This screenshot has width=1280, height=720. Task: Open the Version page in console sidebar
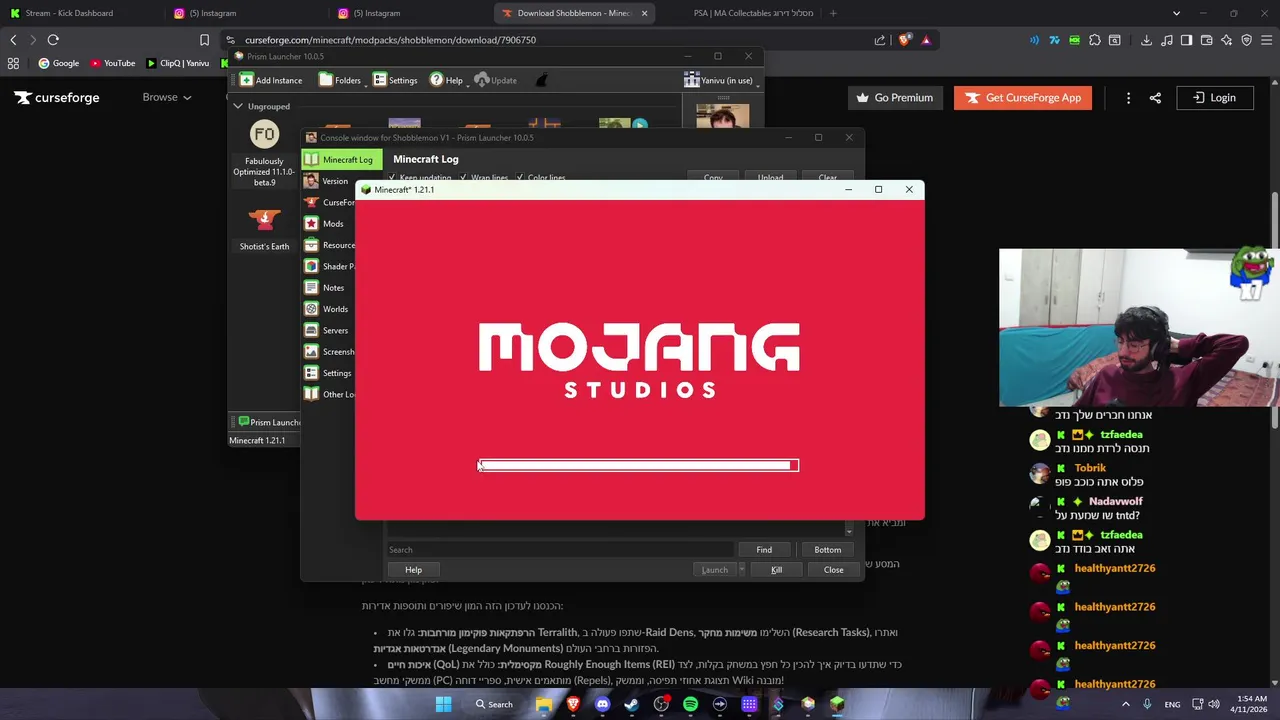[x=326, y=181]
